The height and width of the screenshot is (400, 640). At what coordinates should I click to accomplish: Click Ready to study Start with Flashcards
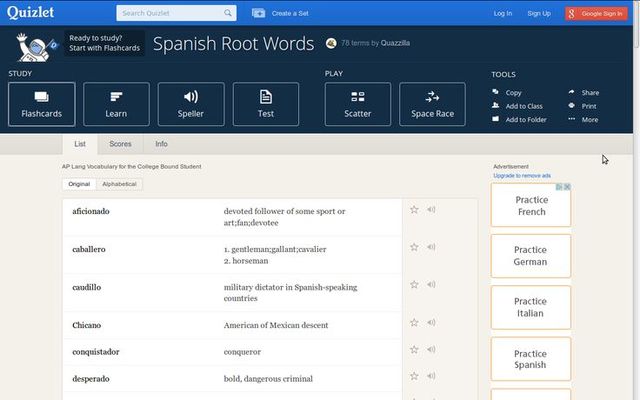tap(104, 43)
